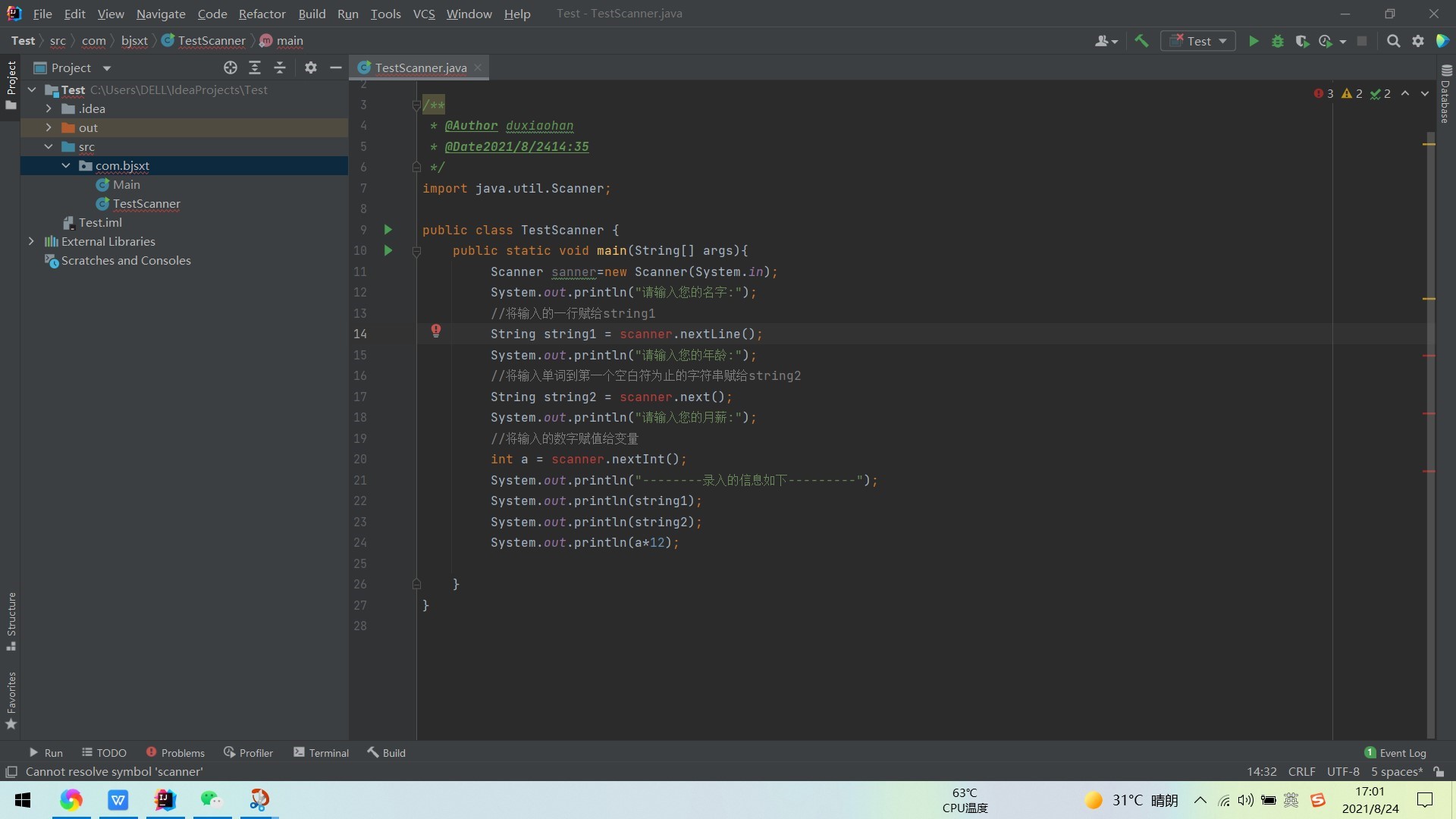Go to next highlighted error arrow
The height and width of the screenshot is (819, 1456).
pos(1425,93)
